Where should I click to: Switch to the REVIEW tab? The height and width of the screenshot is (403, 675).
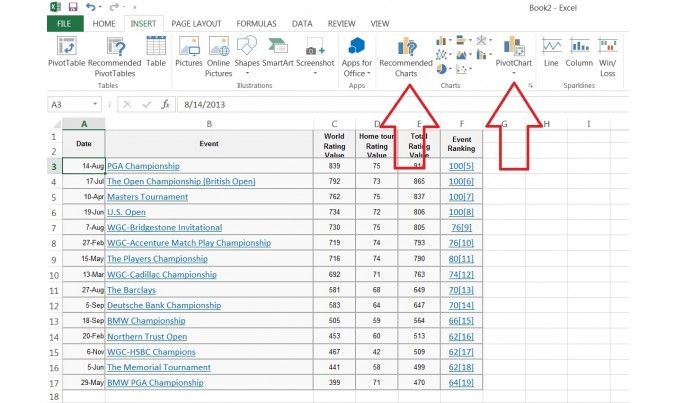click(x=341, y=24)
